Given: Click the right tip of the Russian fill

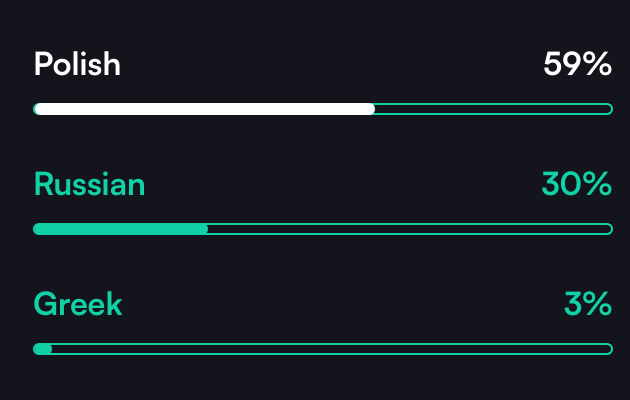Looking at the screenshot, I should [x=205, y=229].
